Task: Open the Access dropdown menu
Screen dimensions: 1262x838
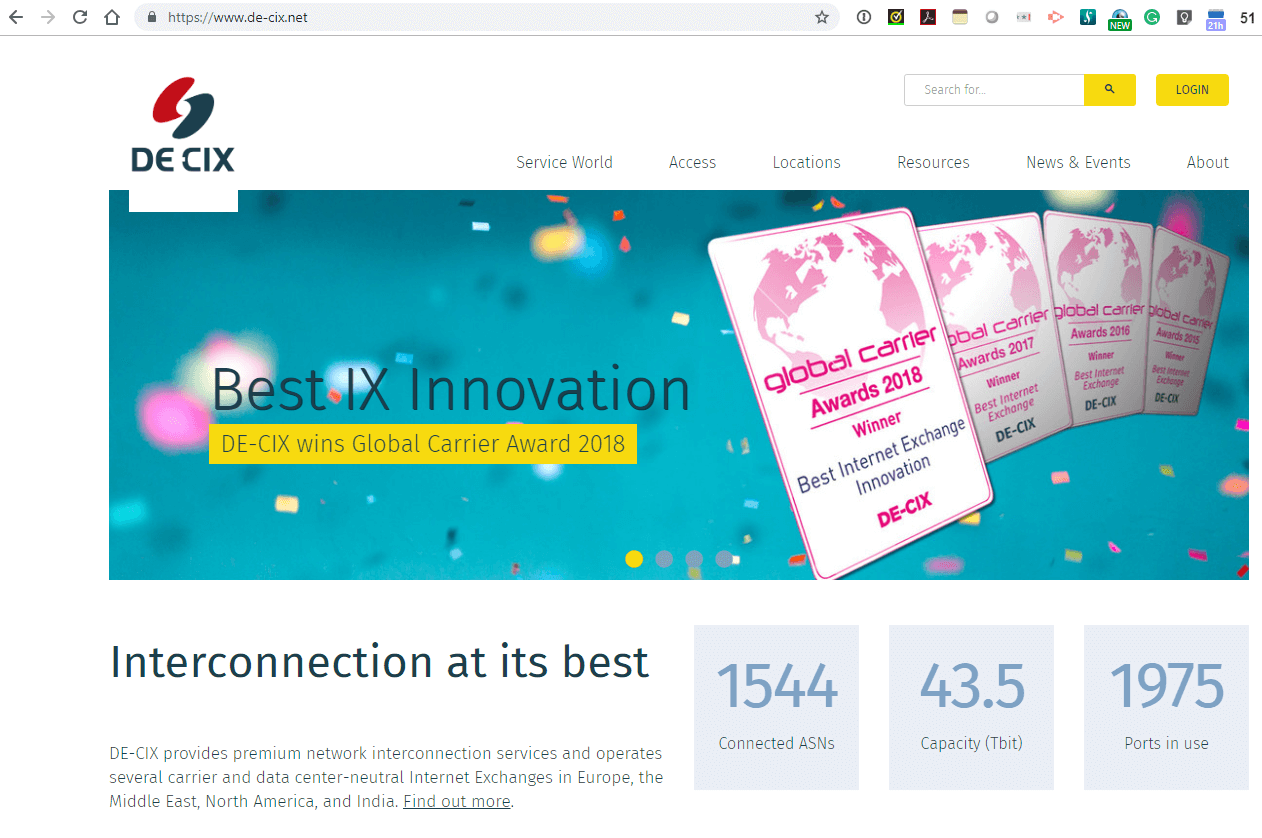Action: [692, 162]
